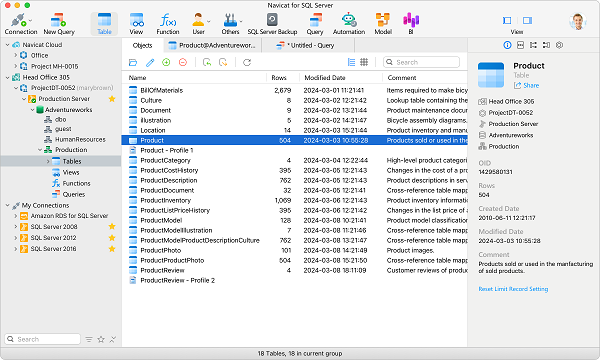This screenshot has width=600, height=360.
Task: Expand the Tables tree node
Action: 48,161
